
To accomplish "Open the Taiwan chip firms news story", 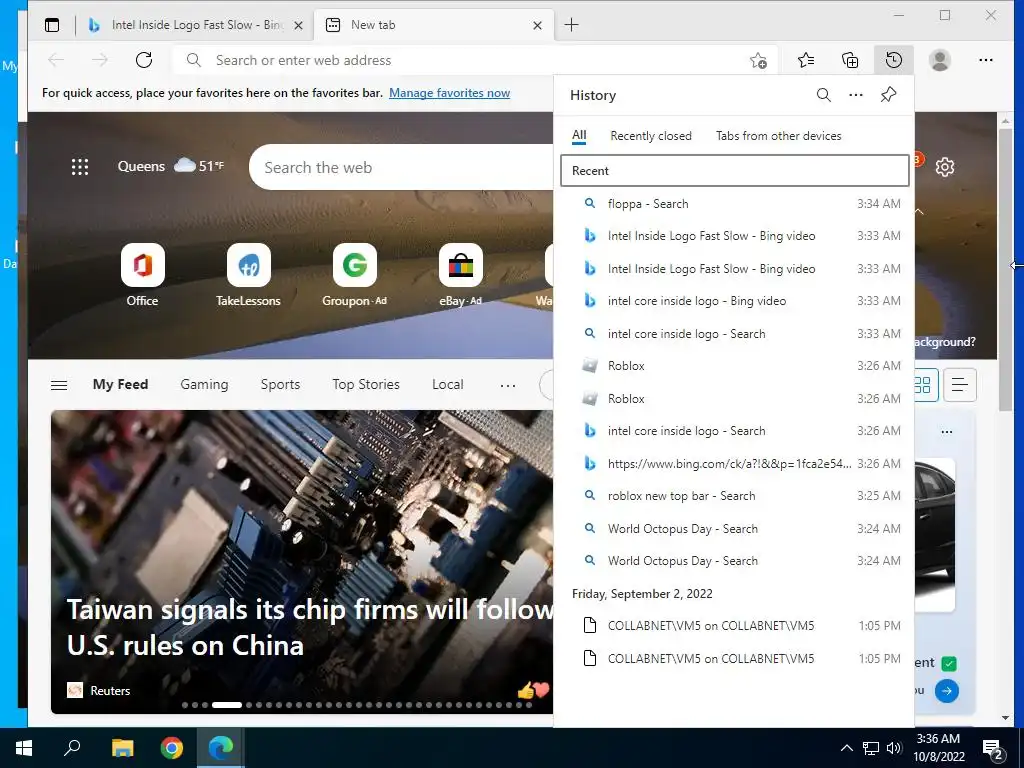I will 310,627.
